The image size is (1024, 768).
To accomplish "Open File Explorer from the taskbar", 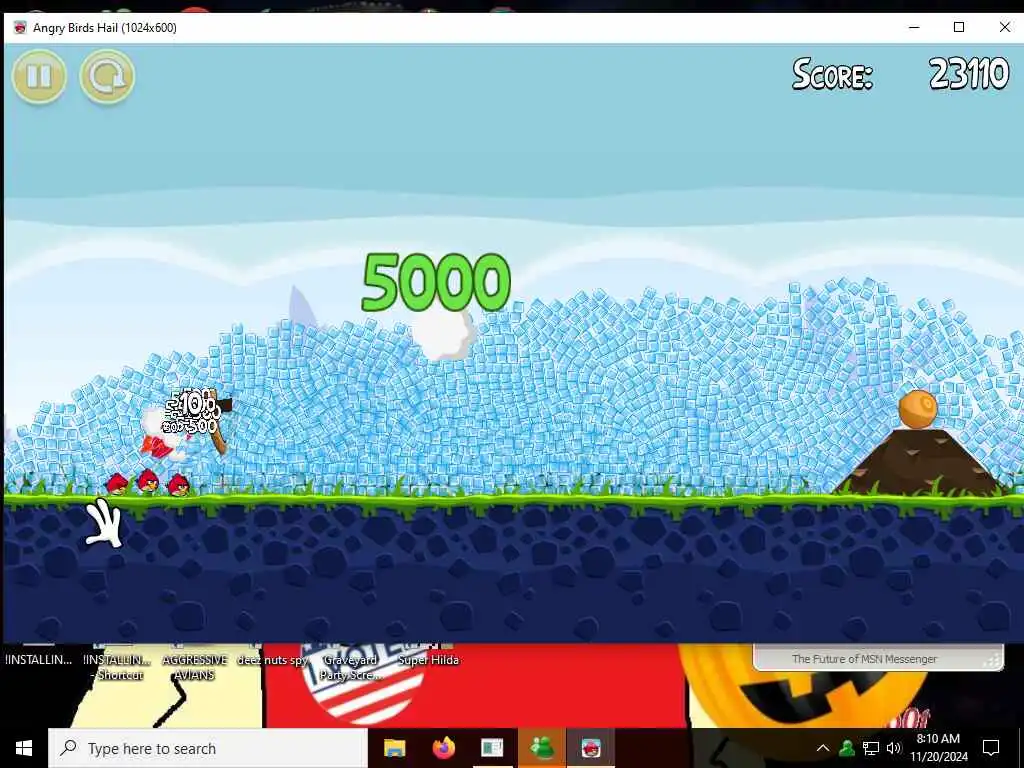I will [x=394, y=748].
